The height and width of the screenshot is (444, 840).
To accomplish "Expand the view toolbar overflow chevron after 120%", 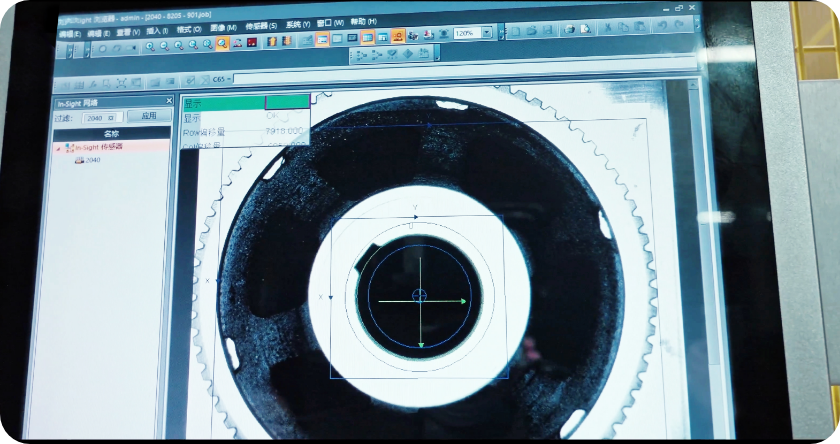I will point(501,32).
